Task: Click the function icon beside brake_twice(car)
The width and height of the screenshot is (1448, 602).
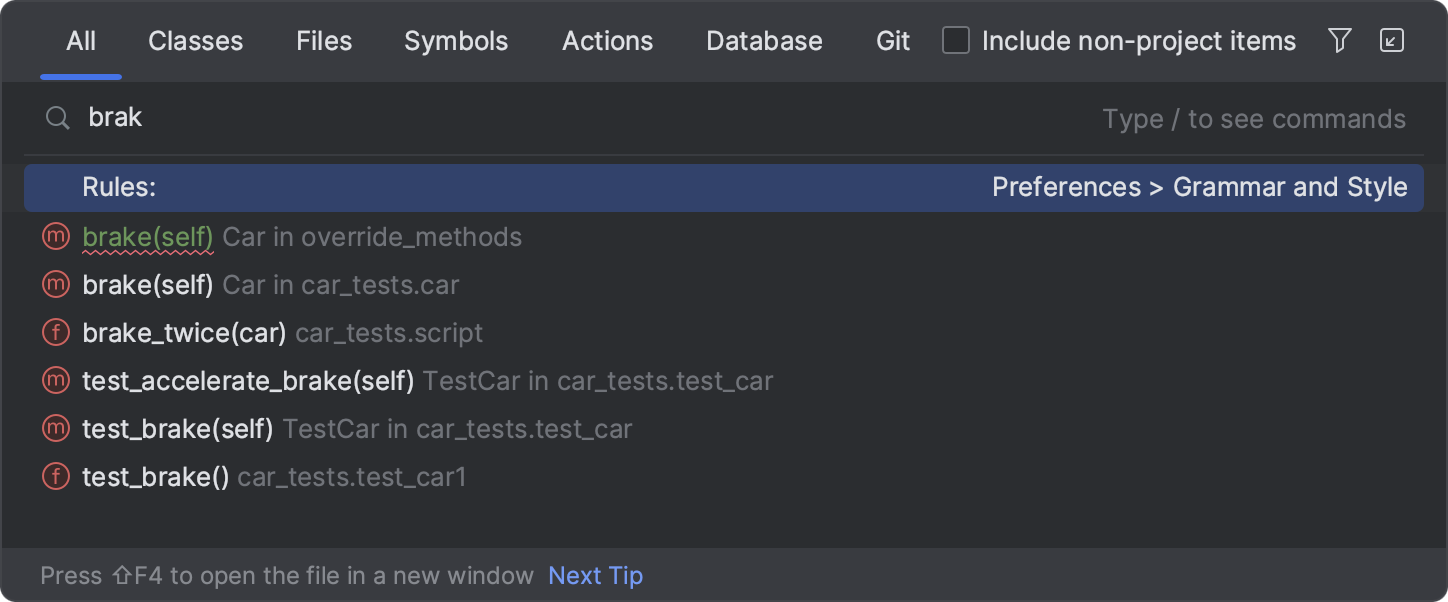Action: point(55,332)
